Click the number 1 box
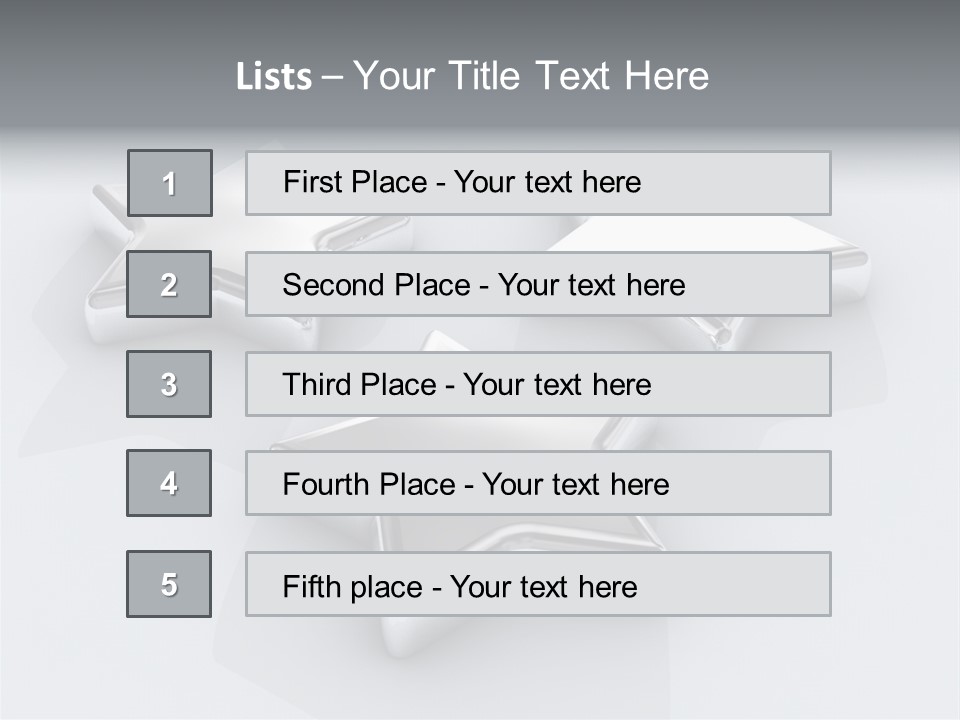This screenshot has width=960, height=720. pyautogui.click(x=170, y=183)
